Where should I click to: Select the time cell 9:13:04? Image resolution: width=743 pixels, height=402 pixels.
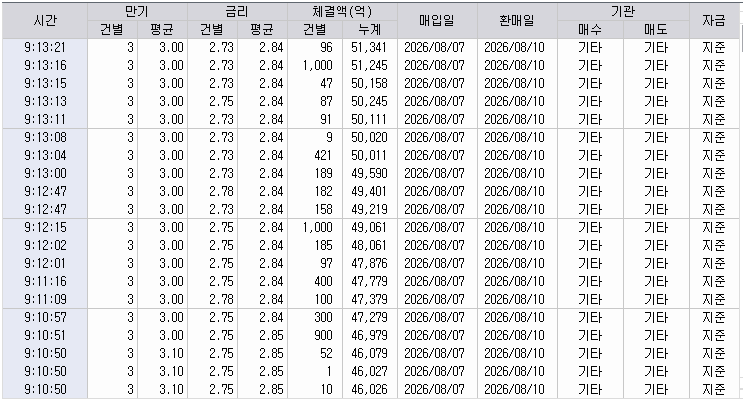click(45, 155)
